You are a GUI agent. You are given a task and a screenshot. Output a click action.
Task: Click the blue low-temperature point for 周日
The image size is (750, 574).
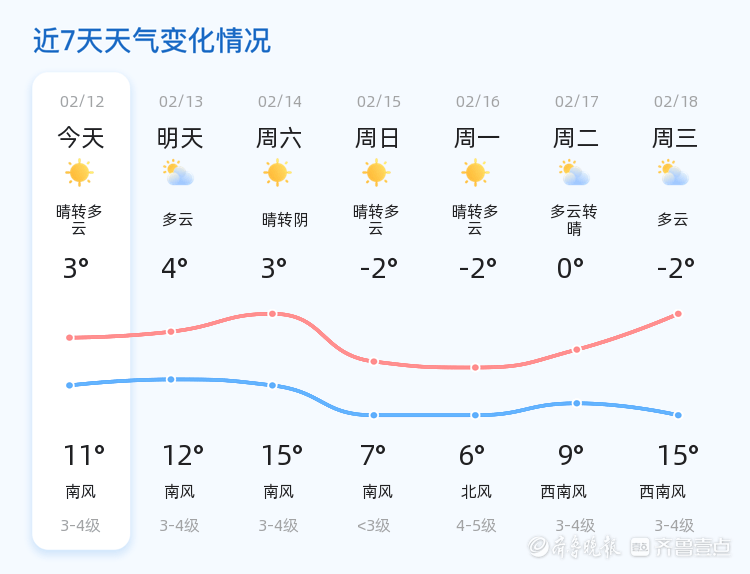[373, 415]
